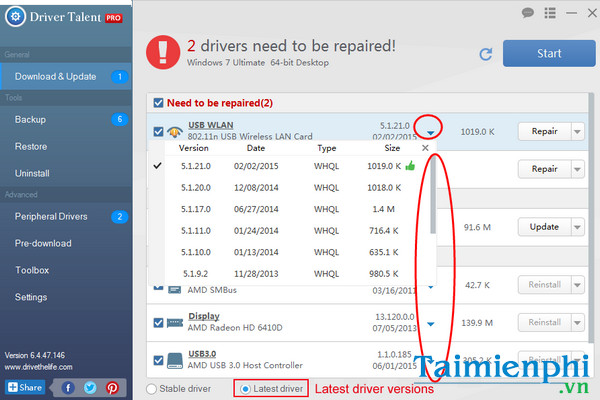The width and height of the screenshot is (600, 400).
Task: Uncheck the USB WLAN driver checkbox
Action: click(158, 132)
